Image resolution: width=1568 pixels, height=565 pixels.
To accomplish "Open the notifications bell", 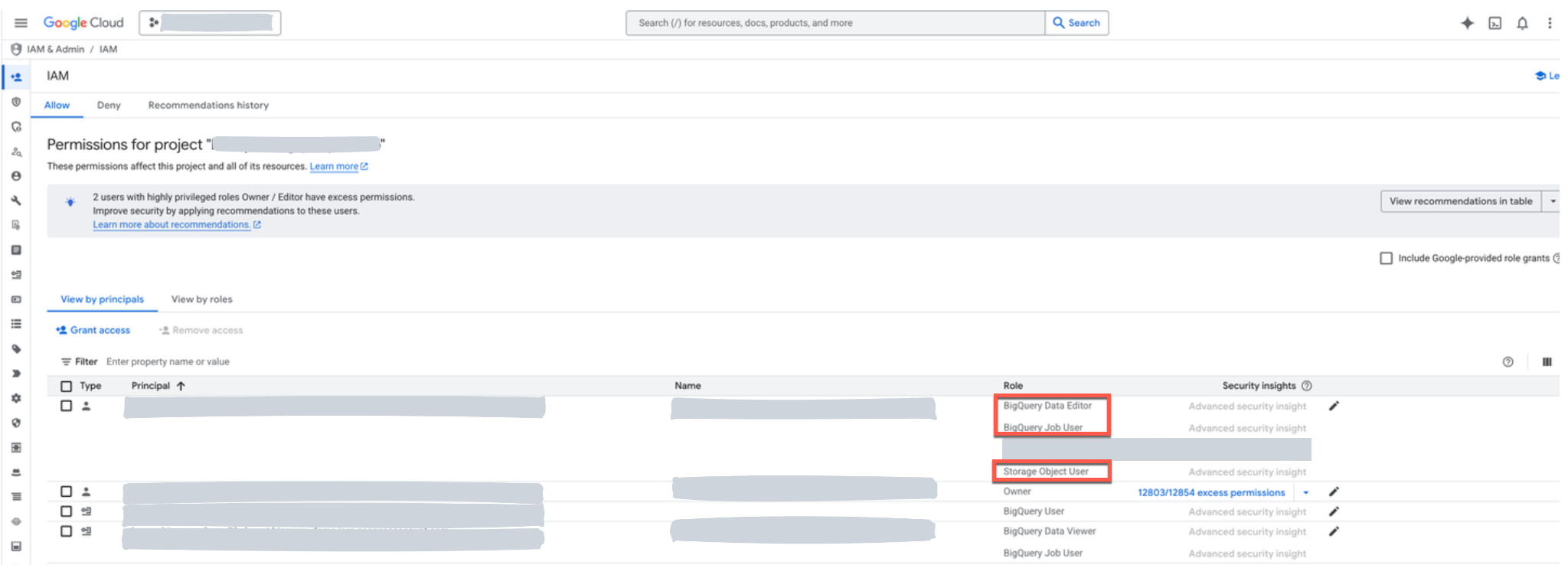I will click(1522, 23).
